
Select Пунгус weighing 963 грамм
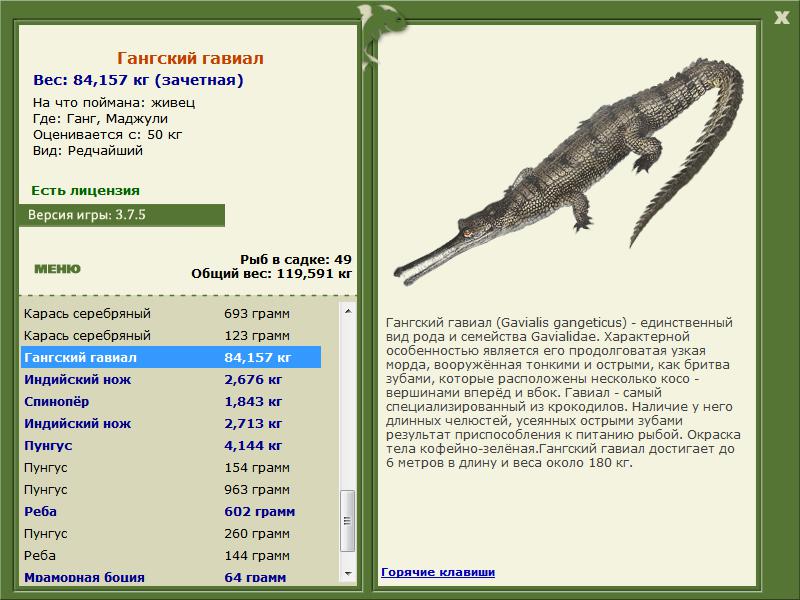click(x=171, y=489)
